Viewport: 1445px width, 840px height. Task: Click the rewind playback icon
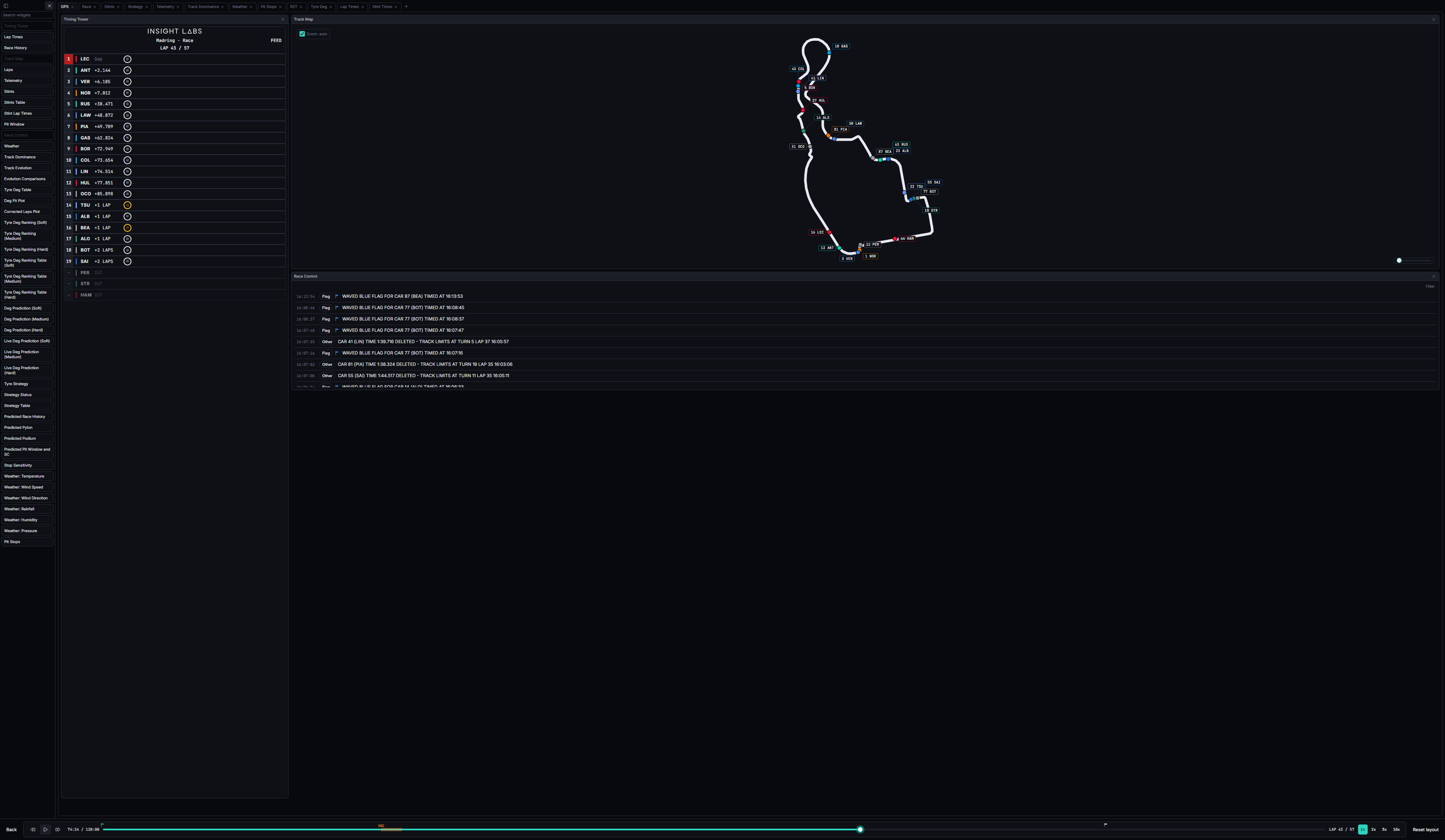(33, 829)
